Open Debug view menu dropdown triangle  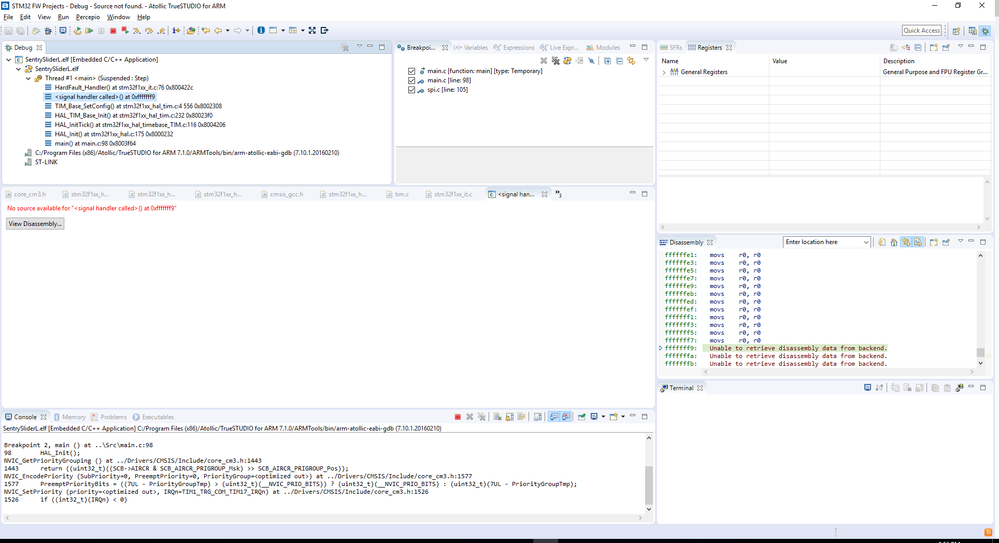(x=359, y=47)
